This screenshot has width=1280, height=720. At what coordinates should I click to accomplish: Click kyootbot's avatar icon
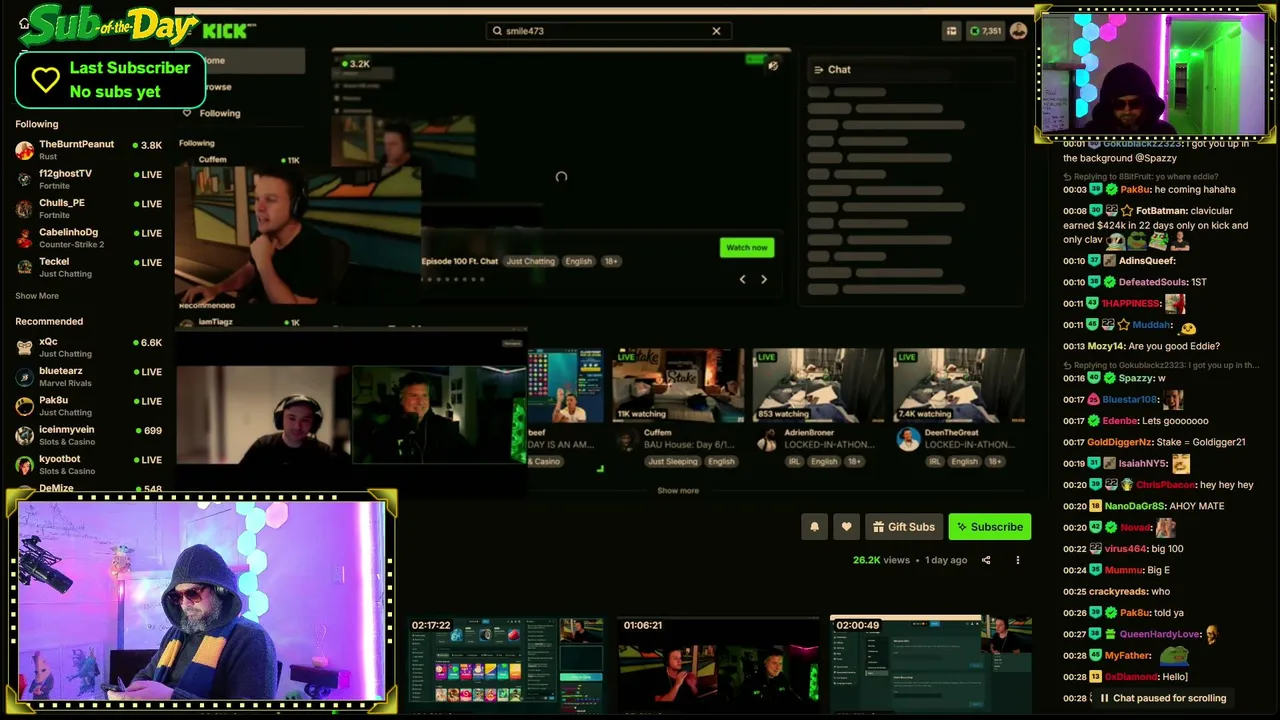[x=24, y=465]
